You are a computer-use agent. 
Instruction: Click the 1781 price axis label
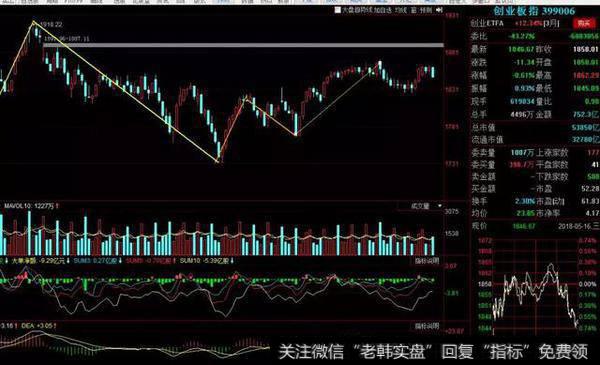click(x=452, y=127)
